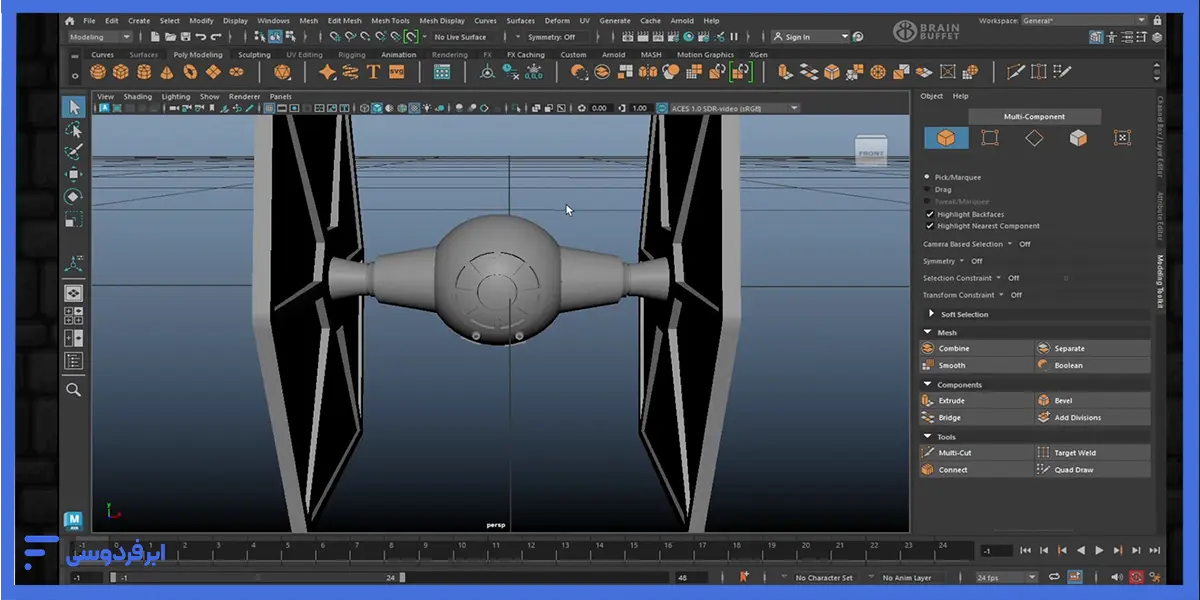Switch to the Animation shelf tab
This screenshot has width=1200, height=600.
tap(399, 55)
